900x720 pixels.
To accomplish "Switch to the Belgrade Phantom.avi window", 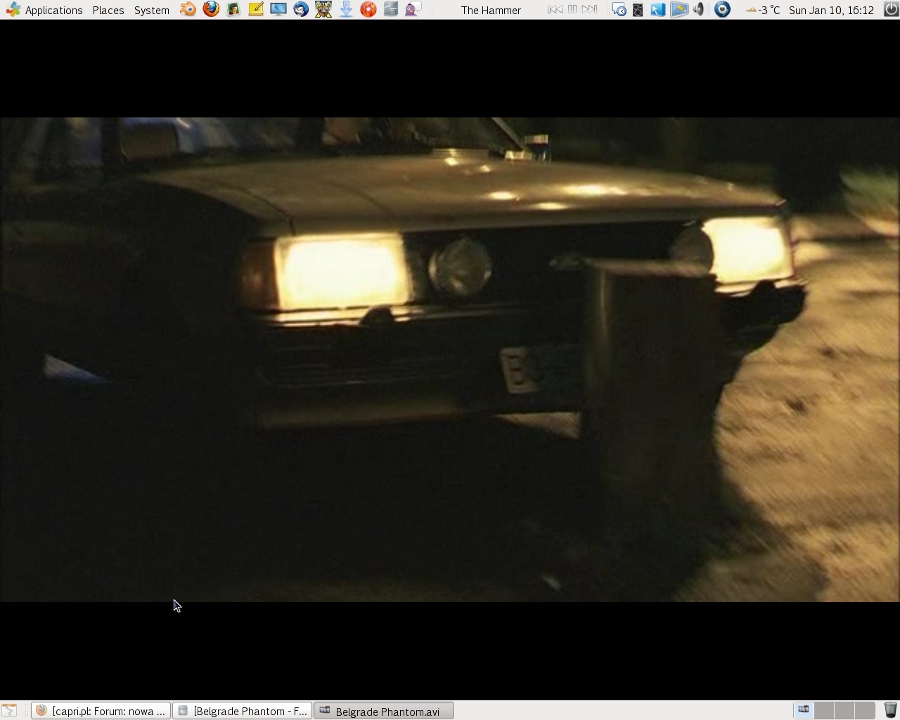I will pyautogui.click(x=383, y=711).
